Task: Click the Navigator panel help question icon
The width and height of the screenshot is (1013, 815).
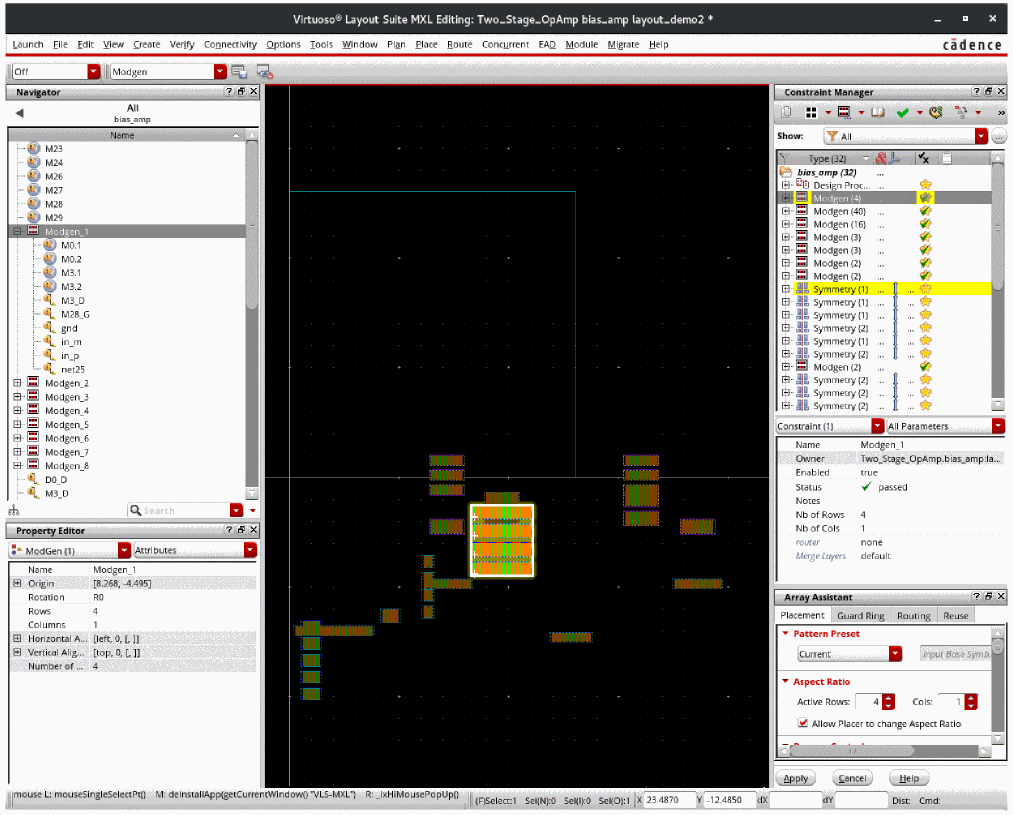Action: 229,92
